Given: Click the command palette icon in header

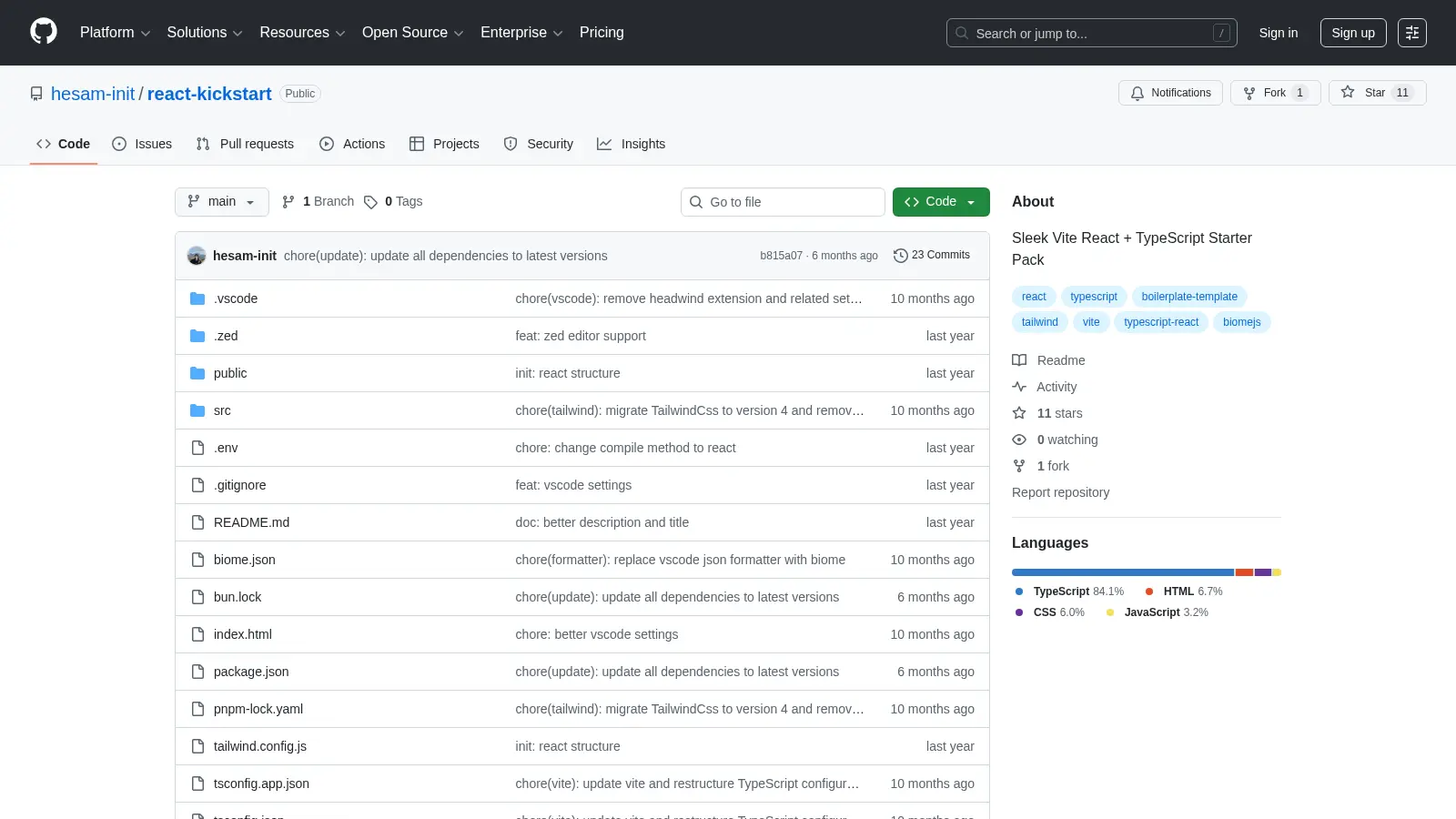Looking at the screenshot, I should [x=1412, y=33].
